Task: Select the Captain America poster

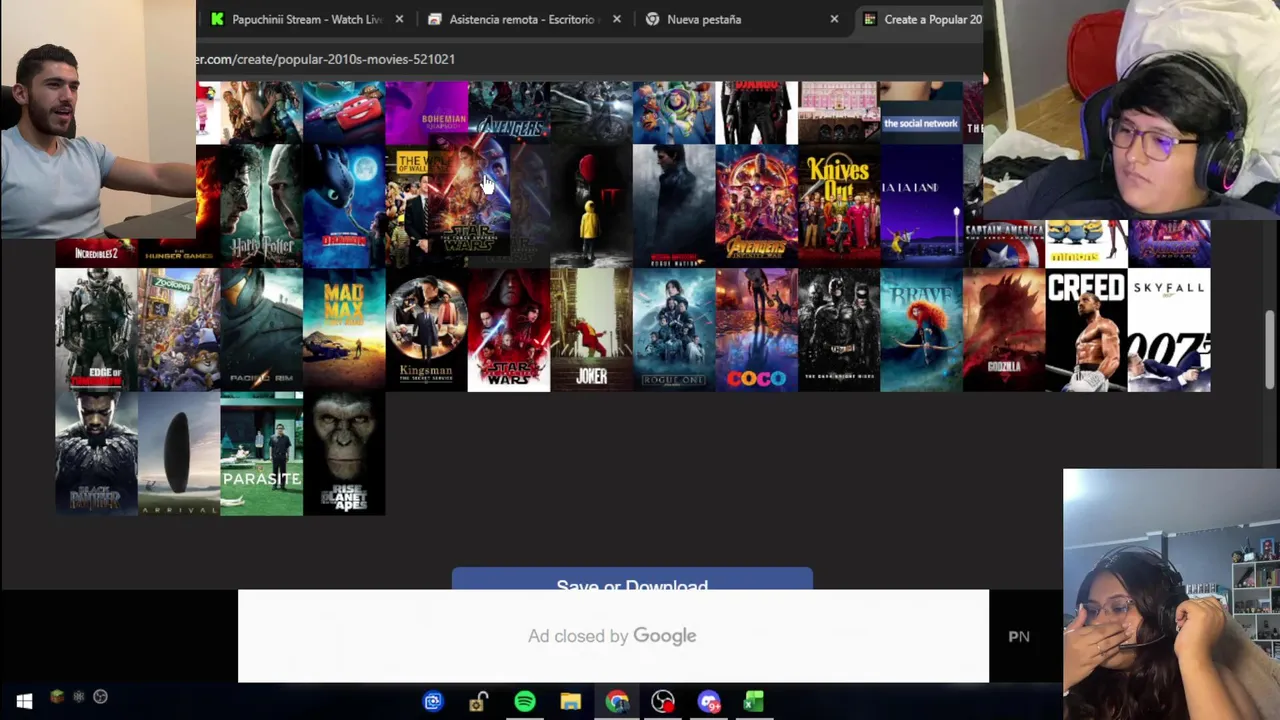Action: pos(1003,244)
